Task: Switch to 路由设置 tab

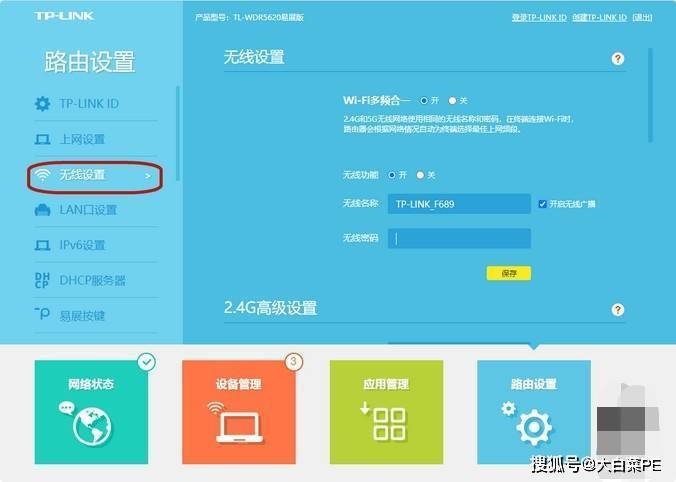Action: [x=534, y=412]
